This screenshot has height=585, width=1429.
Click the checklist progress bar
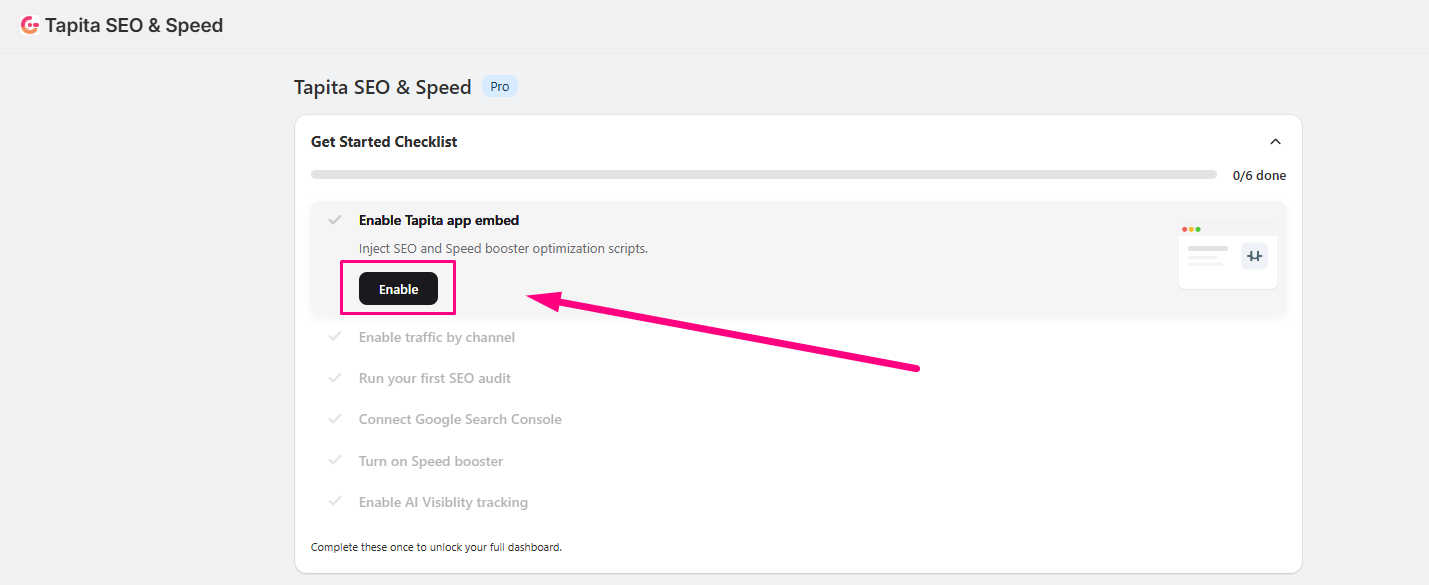click(764, 175)
